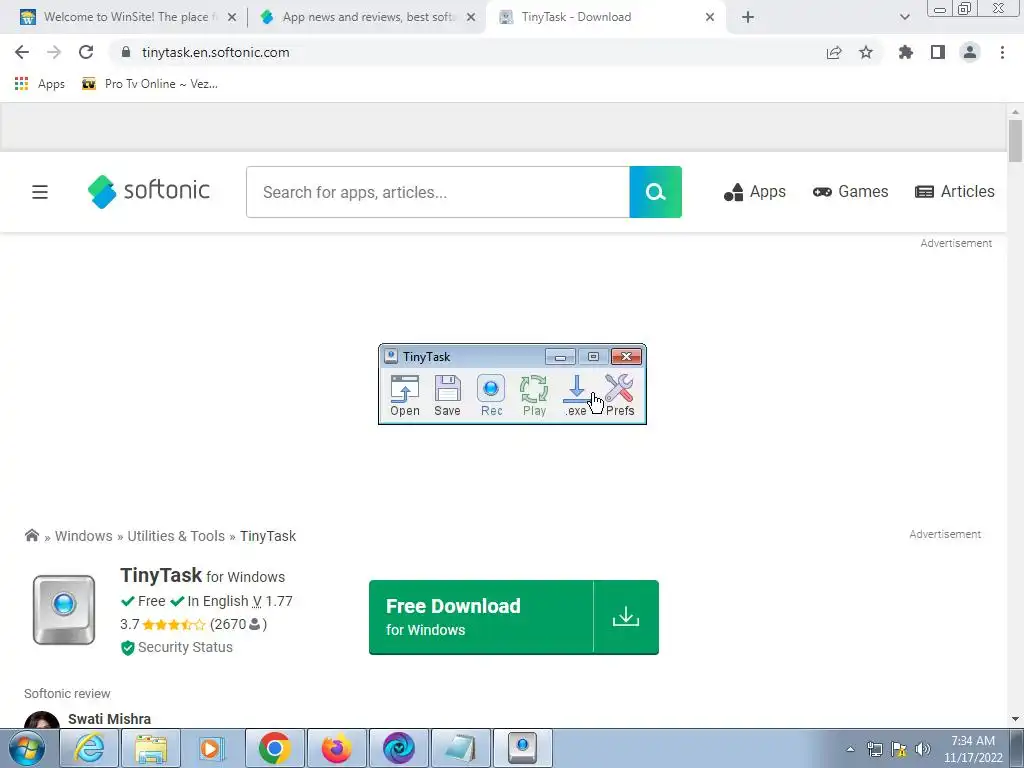Reload the page

tap(86, 52)
